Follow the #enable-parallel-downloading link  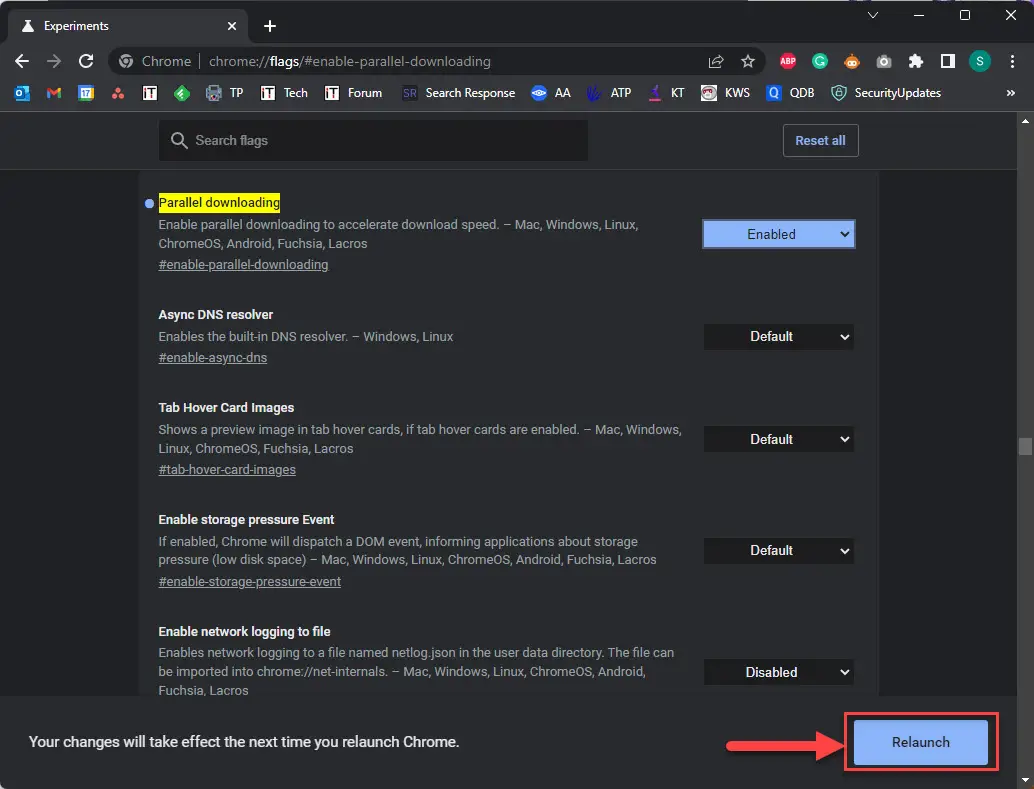point(243,265)
